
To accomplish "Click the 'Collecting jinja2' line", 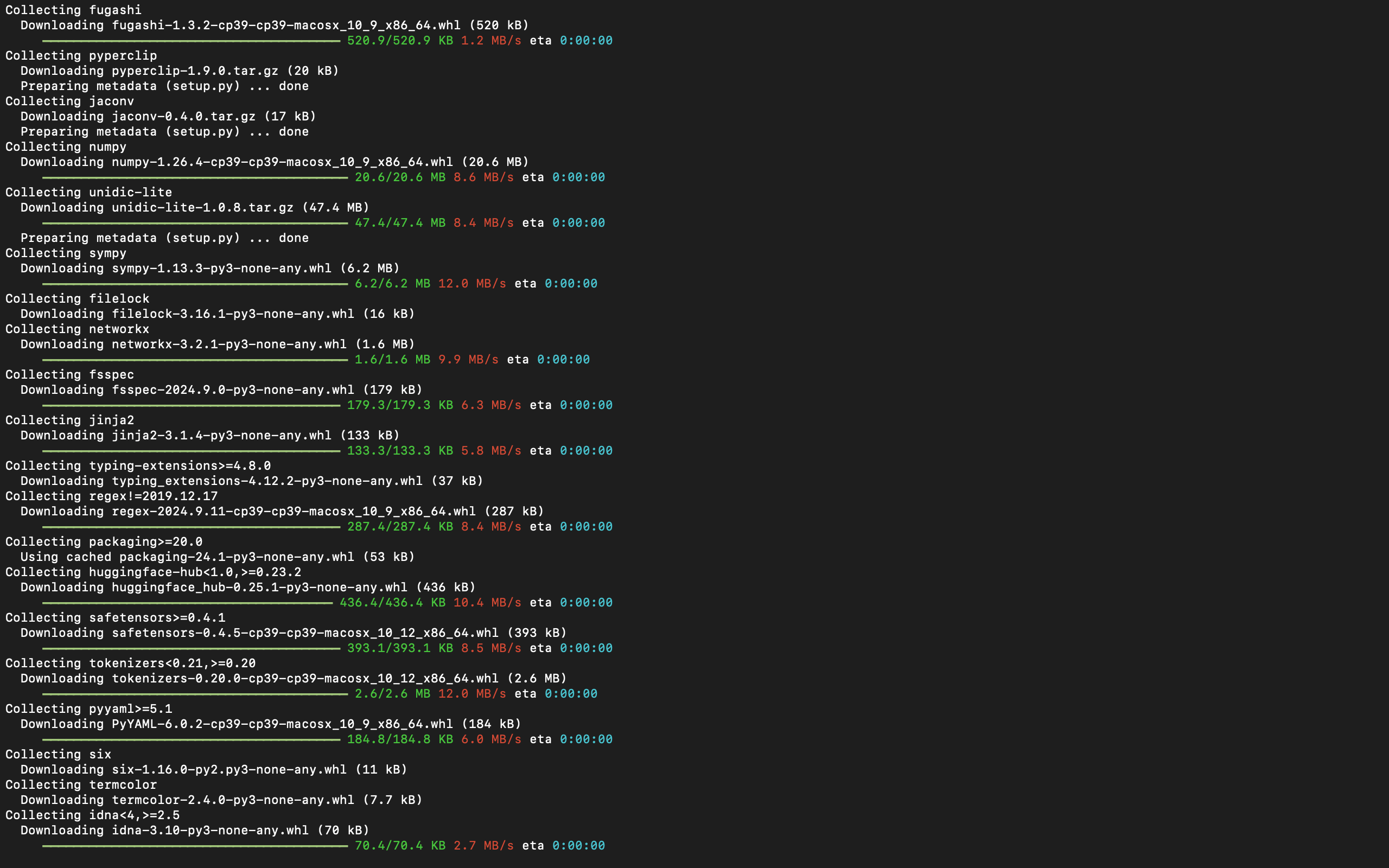I will (x=69, y=420).
